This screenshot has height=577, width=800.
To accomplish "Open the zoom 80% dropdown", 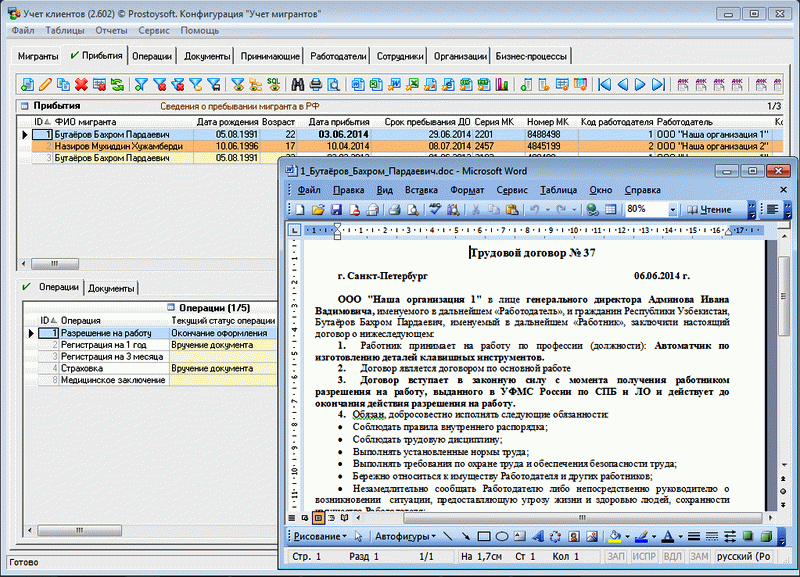I will point(673,210).
